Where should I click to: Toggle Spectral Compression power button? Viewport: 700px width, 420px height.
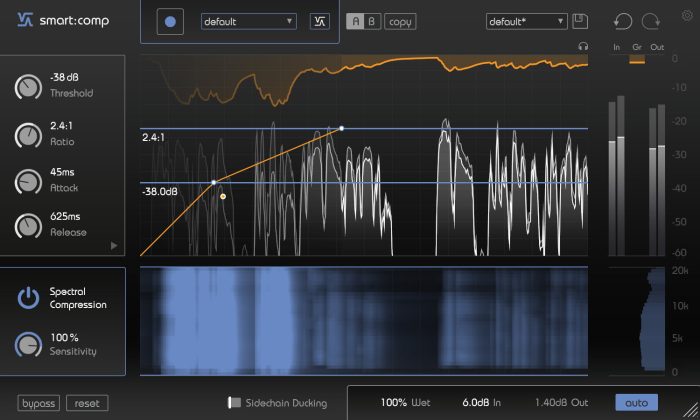point(28,298)
